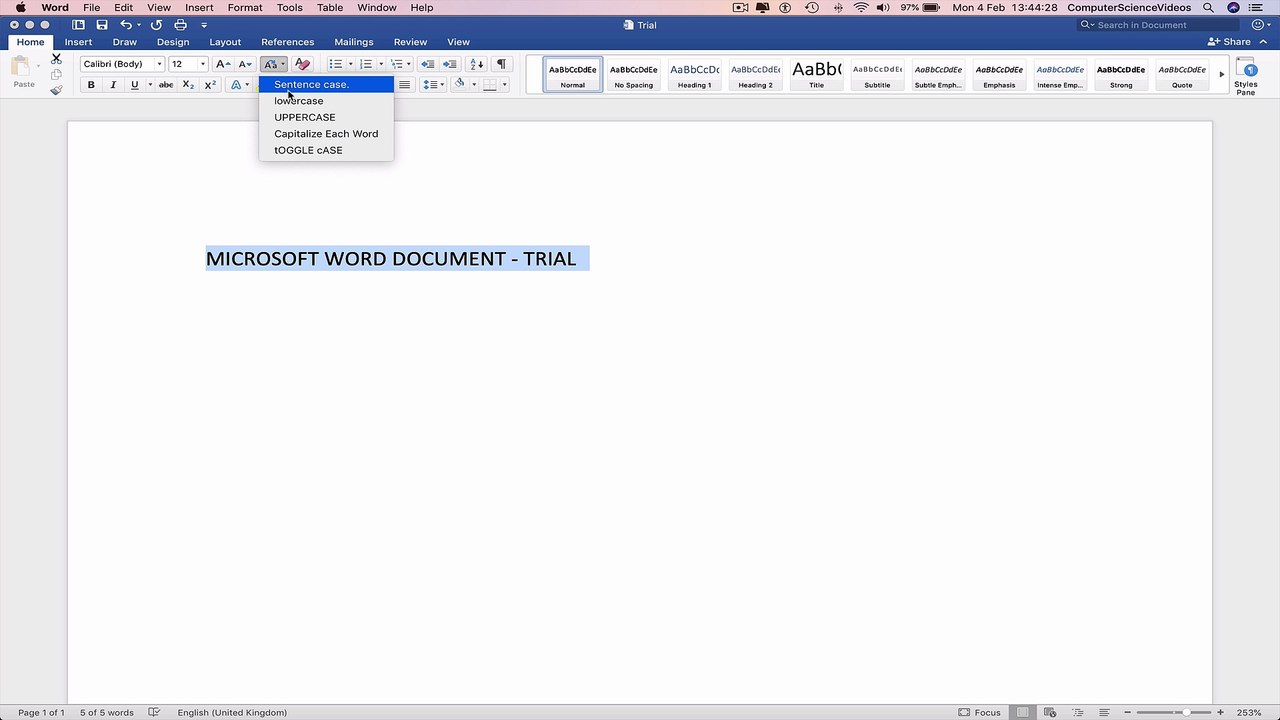
Task: Choose UPPERCASE menu option
Action: click(326, 117)
